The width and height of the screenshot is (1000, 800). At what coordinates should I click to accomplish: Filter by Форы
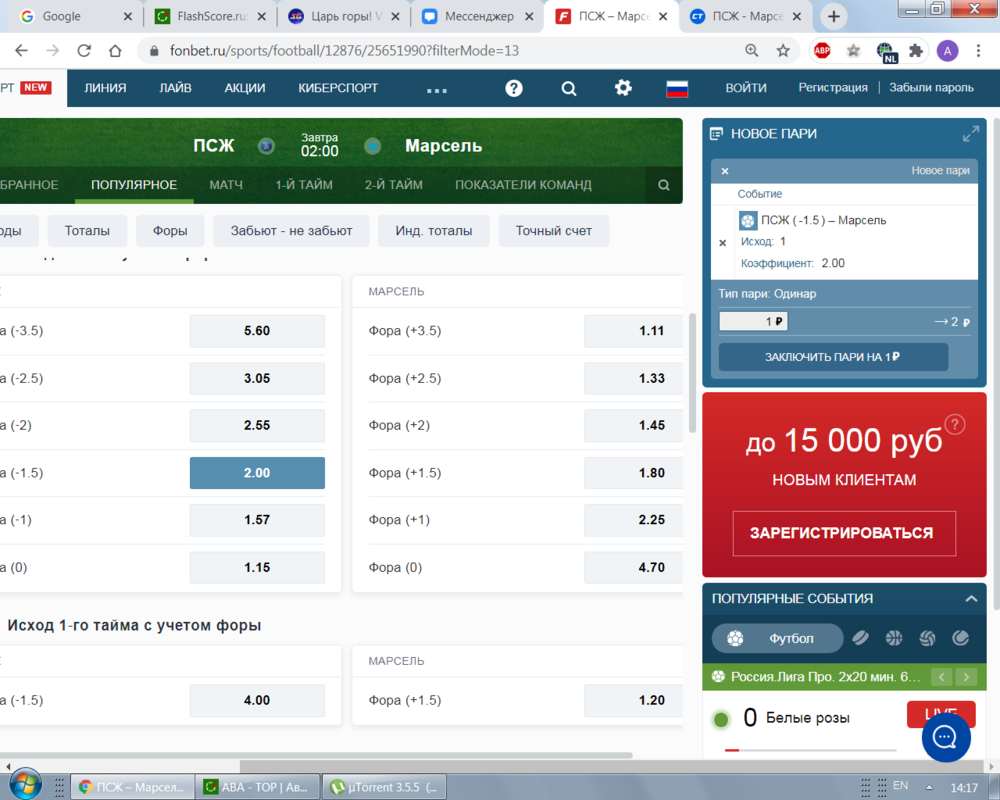(170, 231)
